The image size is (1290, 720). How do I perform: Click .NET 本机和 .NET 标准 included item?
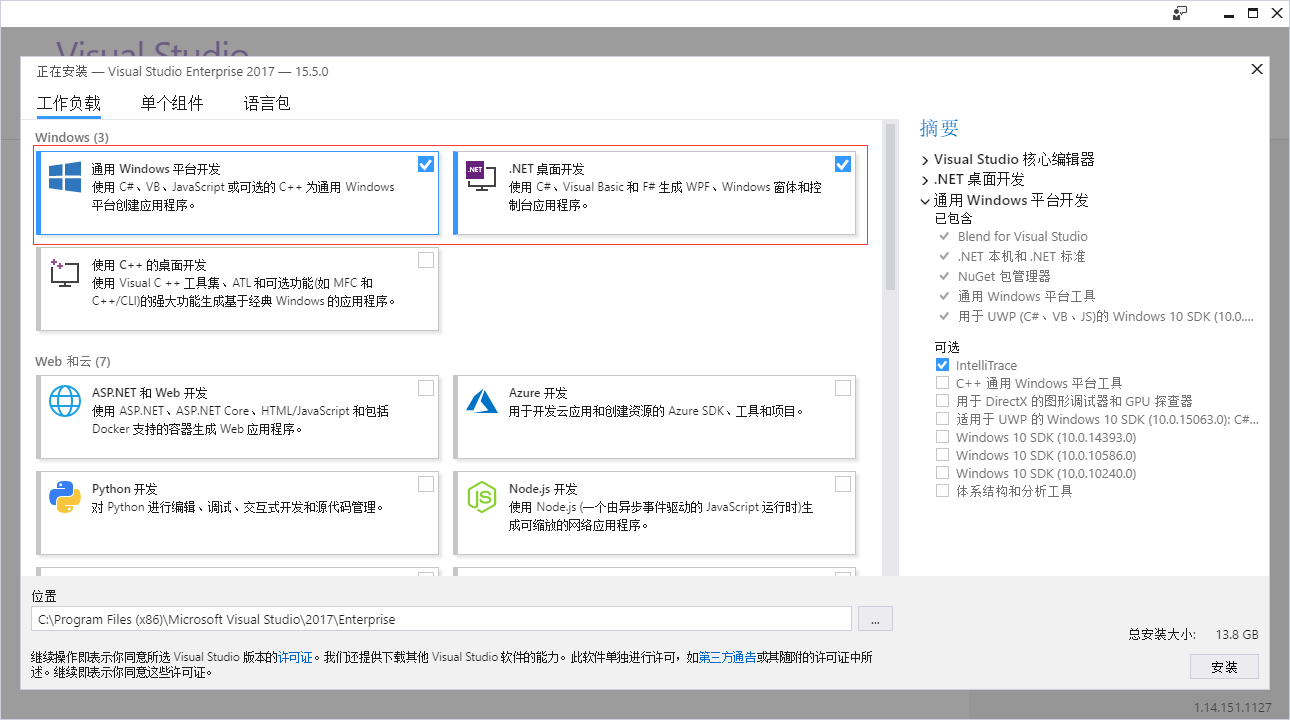[1021, 256]
